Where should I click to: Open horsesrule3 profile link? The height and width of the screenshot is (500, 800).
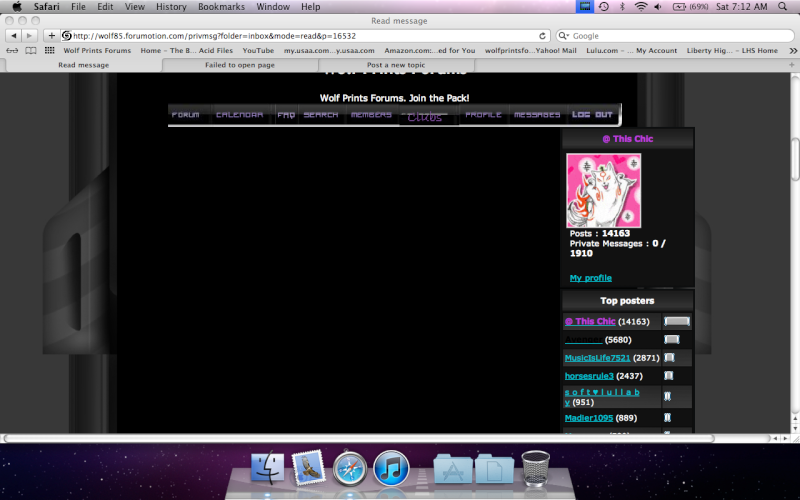tap(589, 376)
